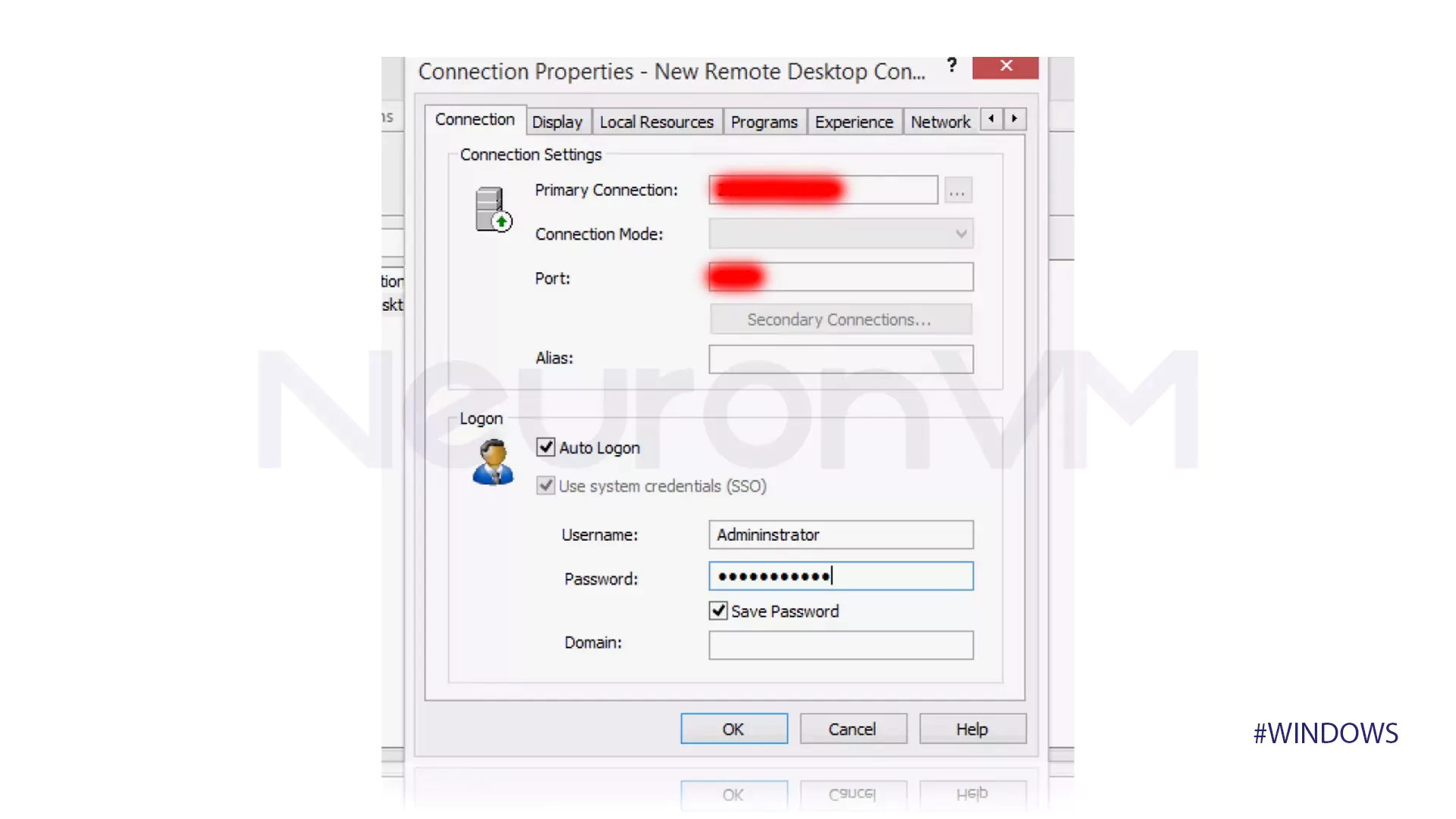
Task: Toggle Use system credentials SSO checkbox
Action: pos(546,485)
